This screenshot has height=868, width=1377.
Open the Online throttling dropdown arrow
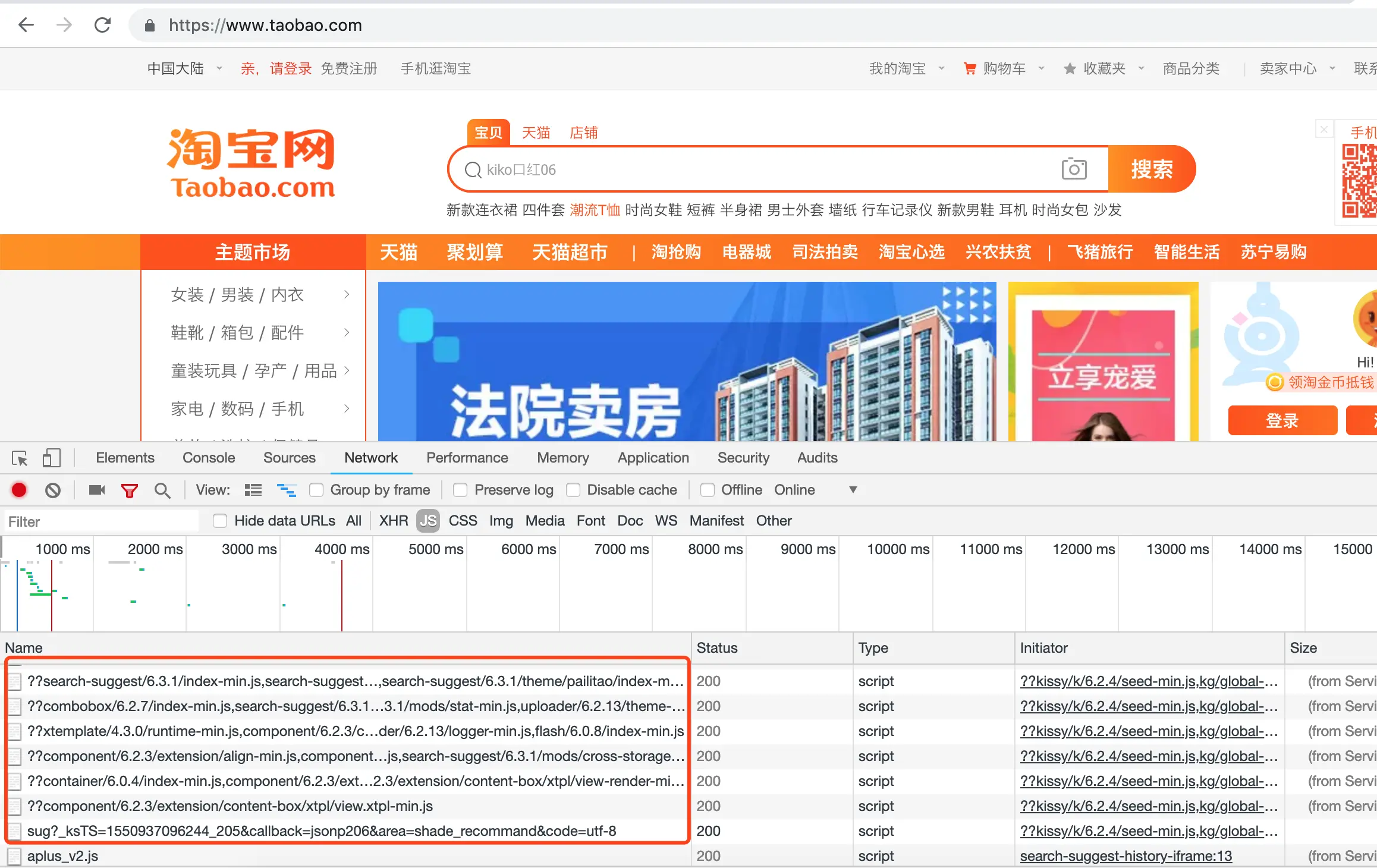tap(853, 490)
